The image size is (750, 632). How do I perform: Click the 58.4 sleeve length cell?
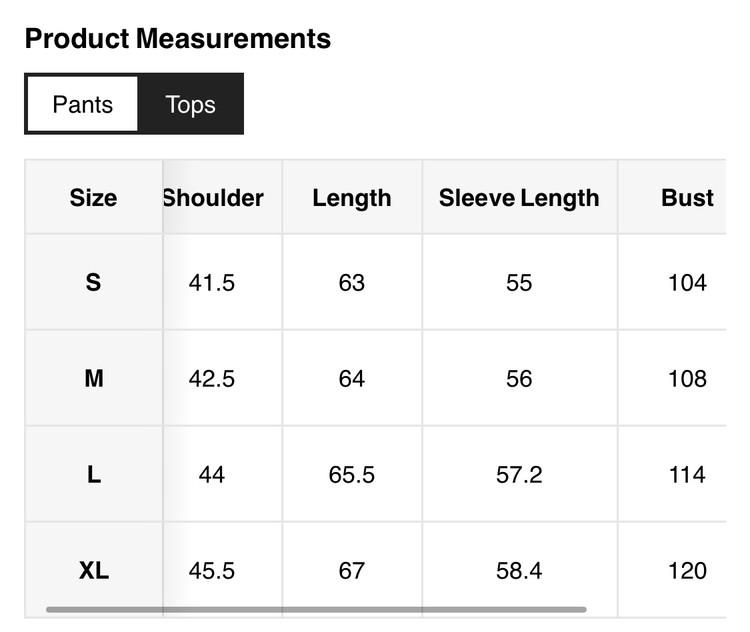click(x=519, y=571)
